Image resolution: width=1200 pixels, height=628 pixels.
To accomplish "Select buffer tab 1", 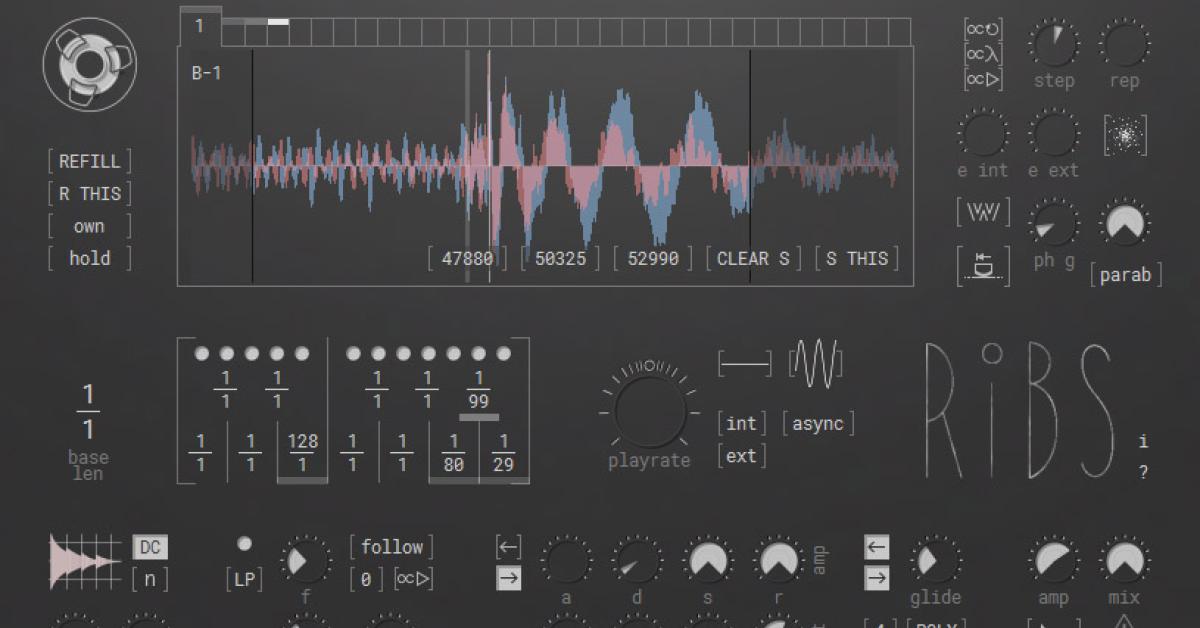I will 199,27.
